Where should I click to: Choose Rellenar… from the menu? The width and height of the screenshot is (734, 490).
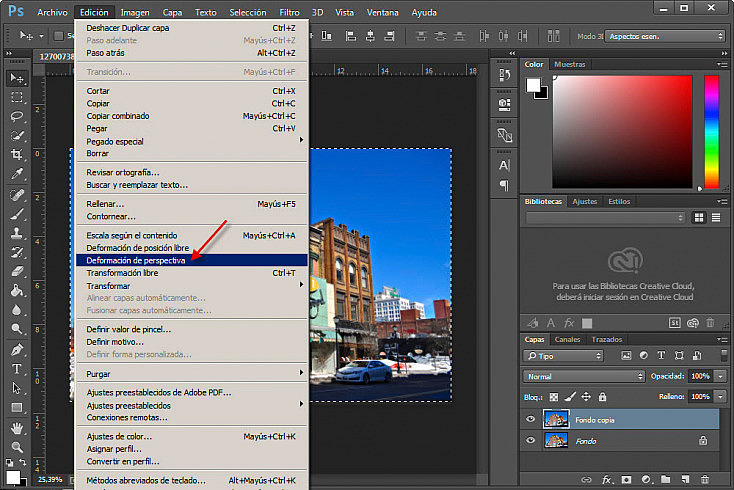coord(191,204)
